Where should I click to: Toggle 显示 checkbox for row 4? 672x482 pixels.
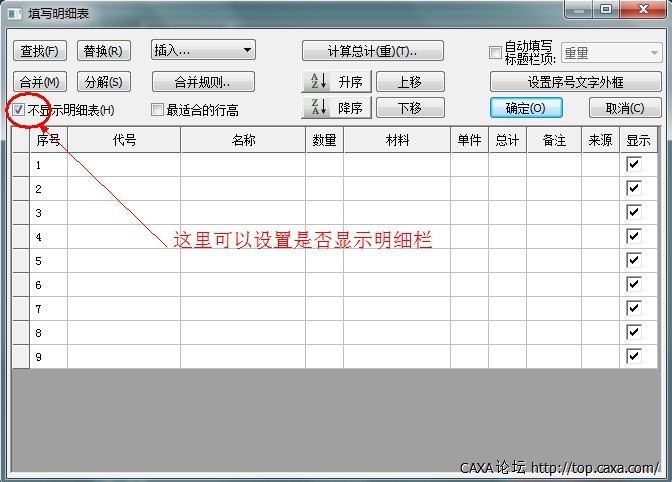coord(634,236)
